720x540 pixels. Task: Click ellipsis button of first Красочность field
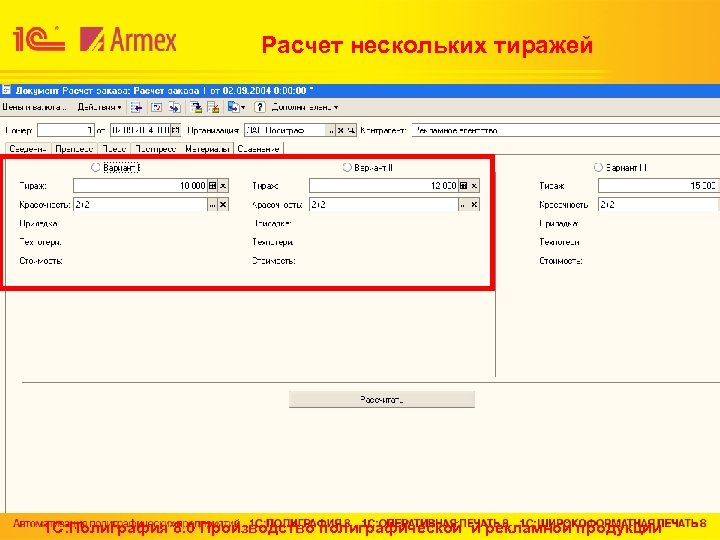[x=212, y=204]
